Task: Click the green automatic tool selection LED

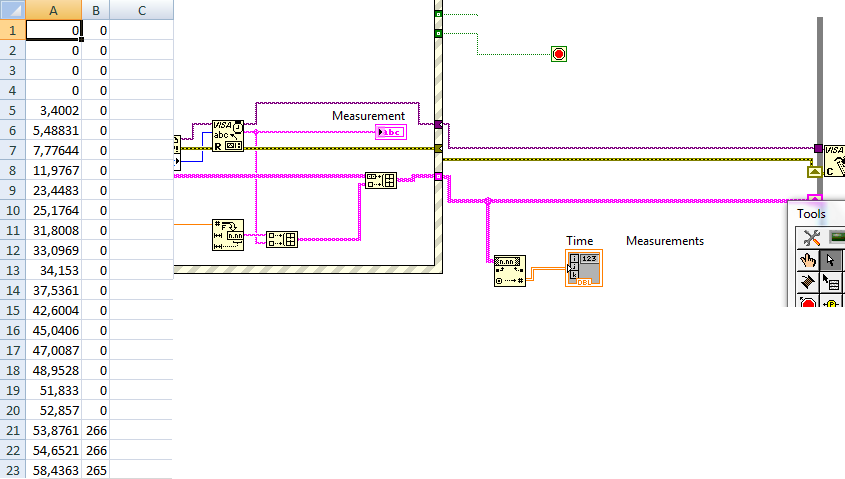Action: tap(836, 237)
